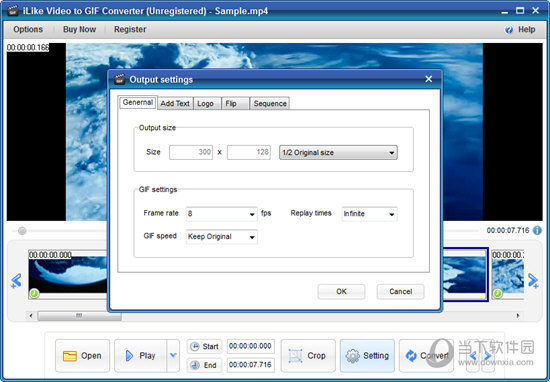This screenshot has height=382, width=550.
Task: Click the Crop button
Action: 308,356
